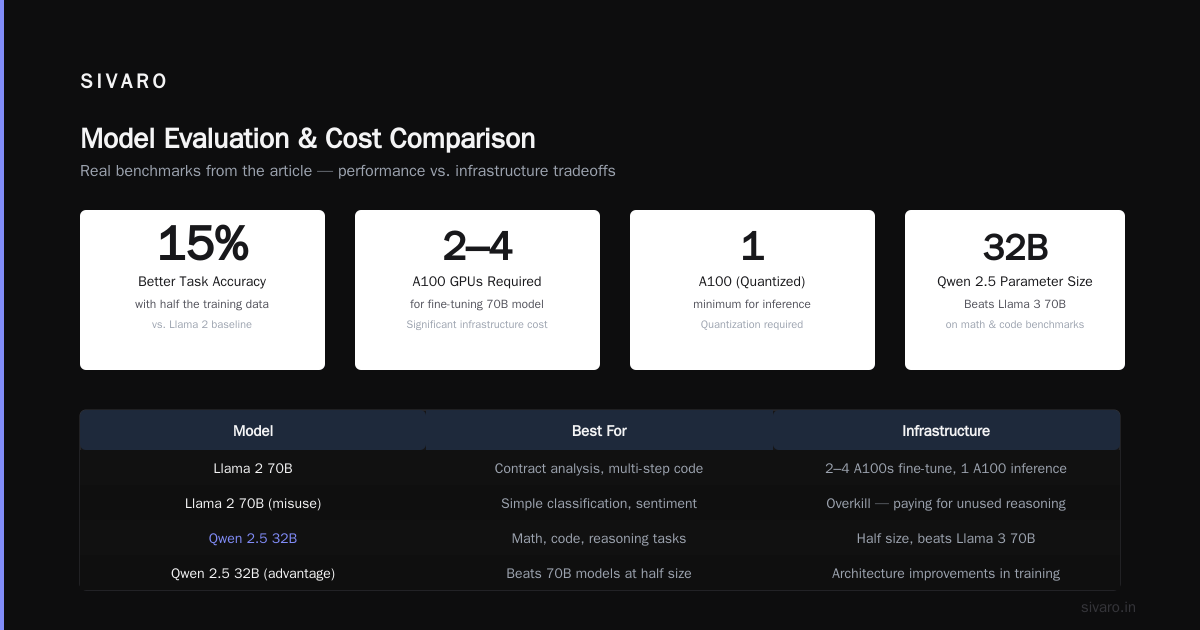Select the Llama 2 70B row label
Viewport: 1200px width, 630px height.
click(x=253, y=468)
